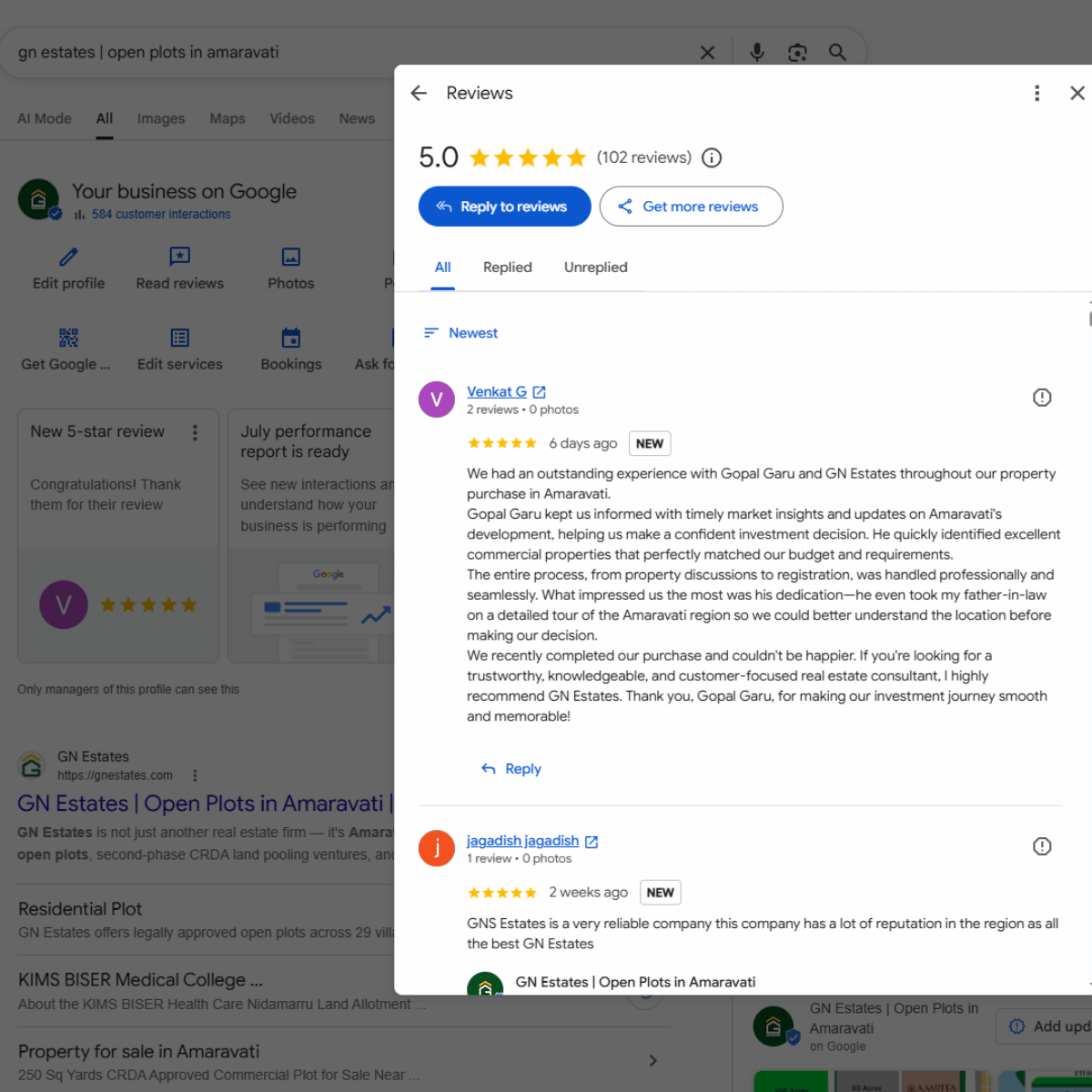Screen dimensions: 1092x1092
Task: Go back using the Reviews arrow
Action: [x=419, y=93]
